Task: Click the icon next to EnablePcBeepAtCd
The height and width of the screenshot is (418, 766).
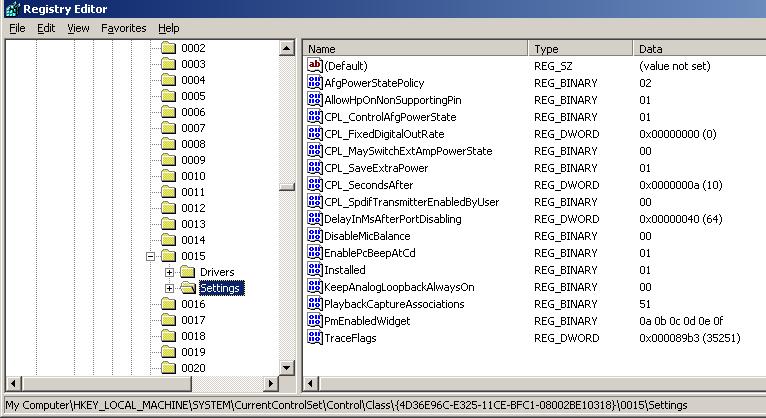Action: pos(315,252)
